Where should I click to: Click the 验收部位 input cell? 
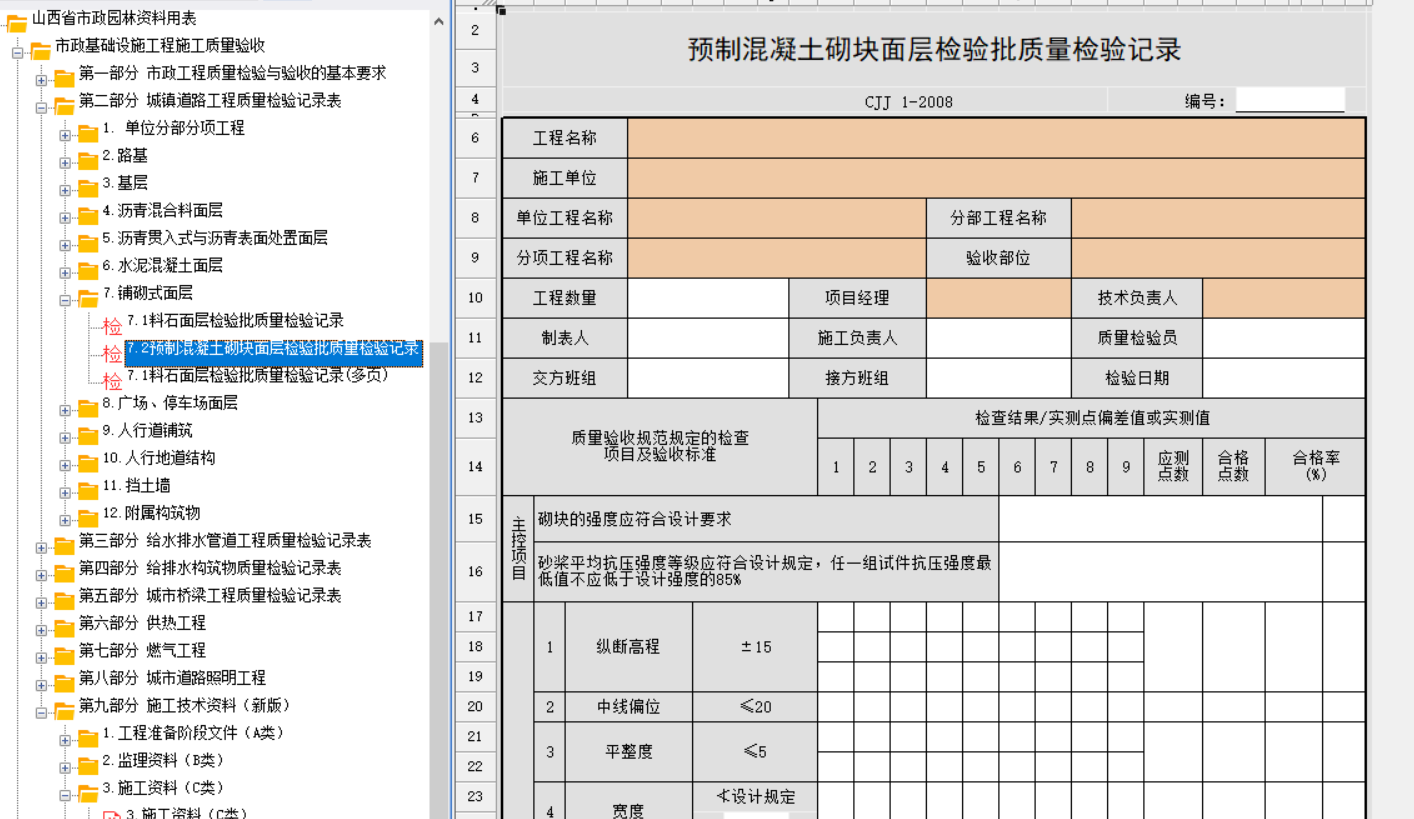click(1218, 258)
